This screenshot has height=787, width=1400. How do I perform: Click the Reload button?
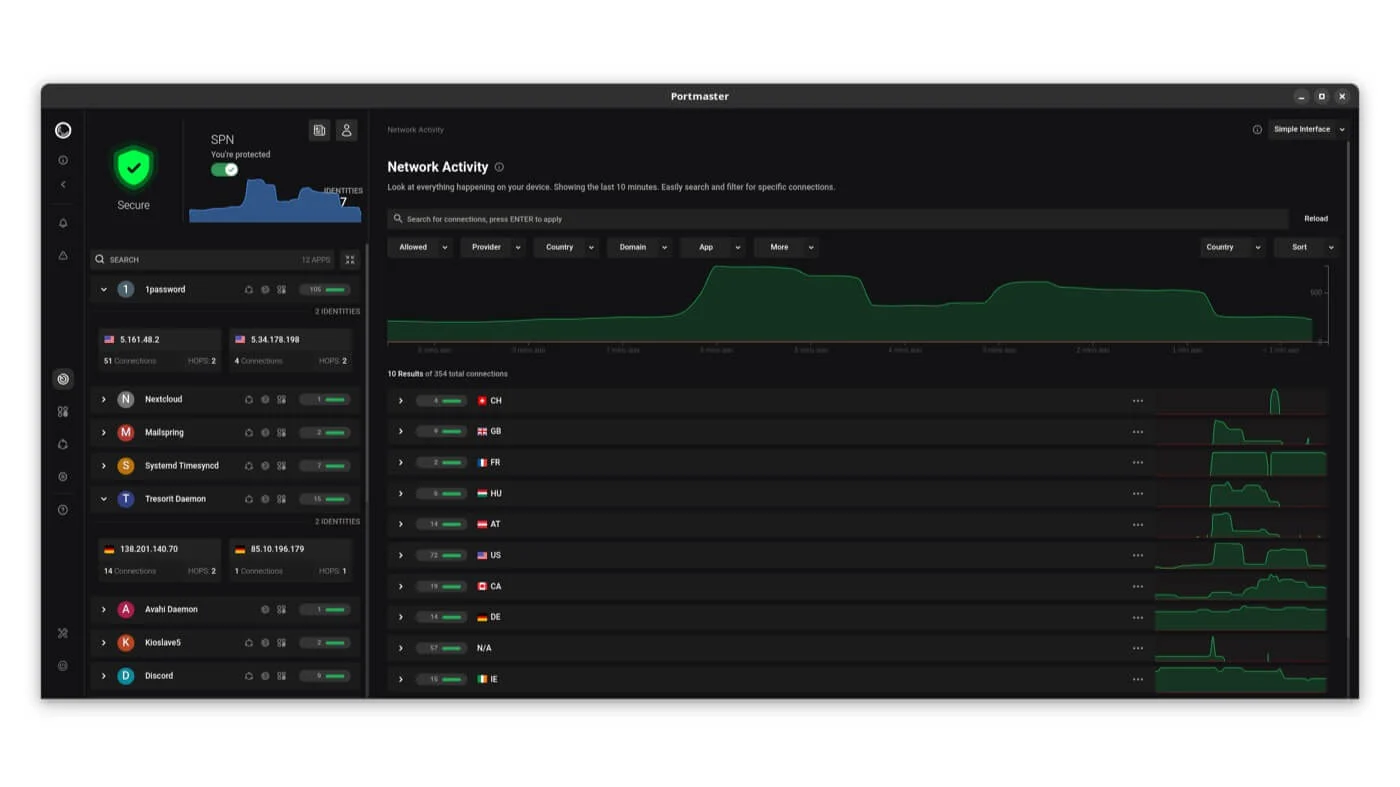click(1315, 219)
